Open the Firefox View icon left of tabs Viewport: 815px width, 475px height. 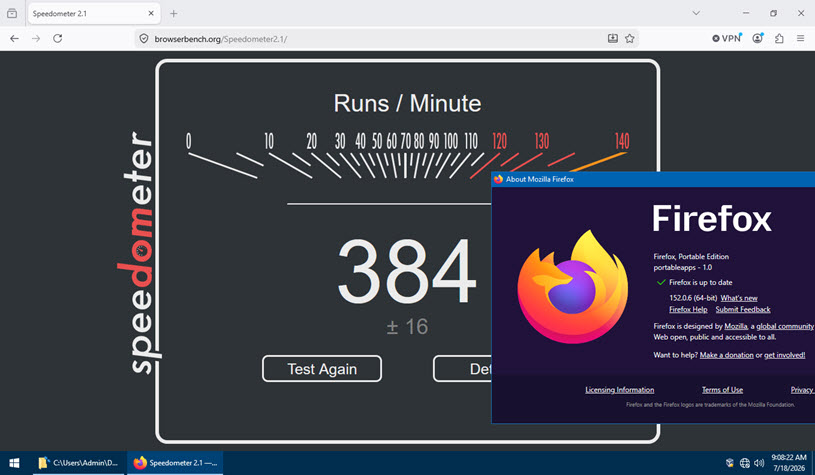12,14
